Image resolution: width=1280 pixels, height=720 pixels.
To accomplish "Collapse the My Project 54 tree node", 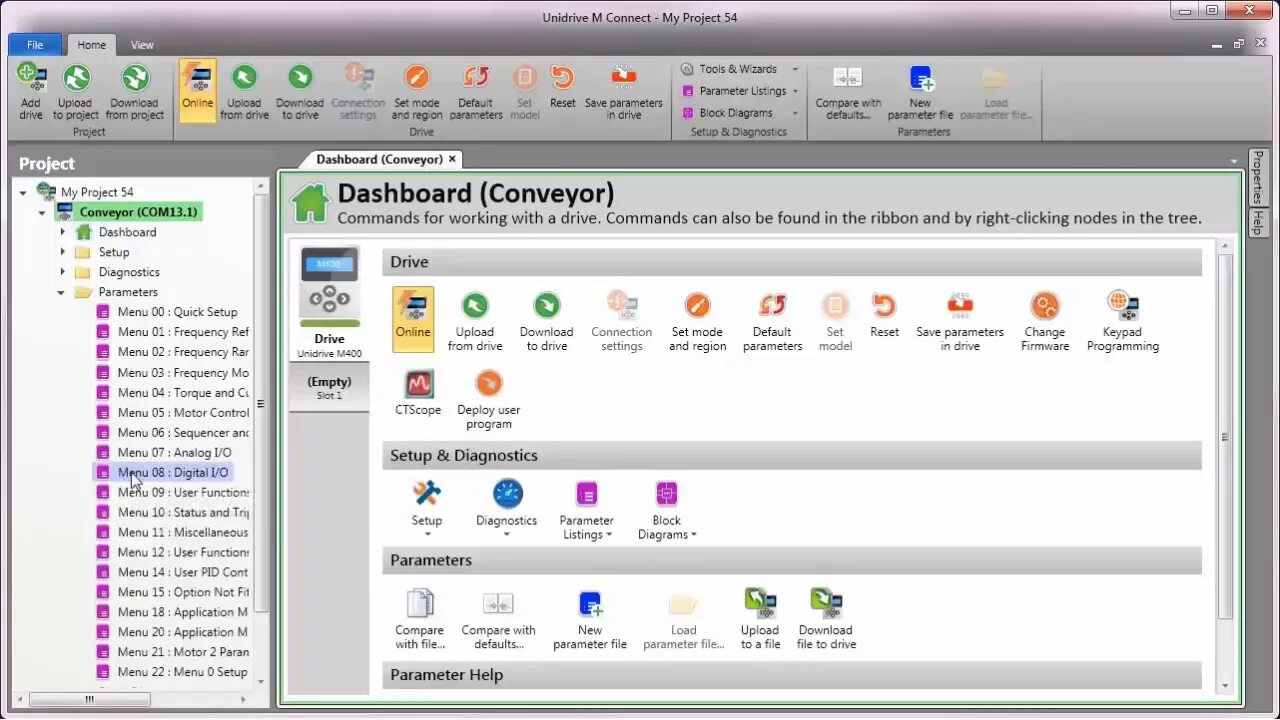I will (23, 192).
